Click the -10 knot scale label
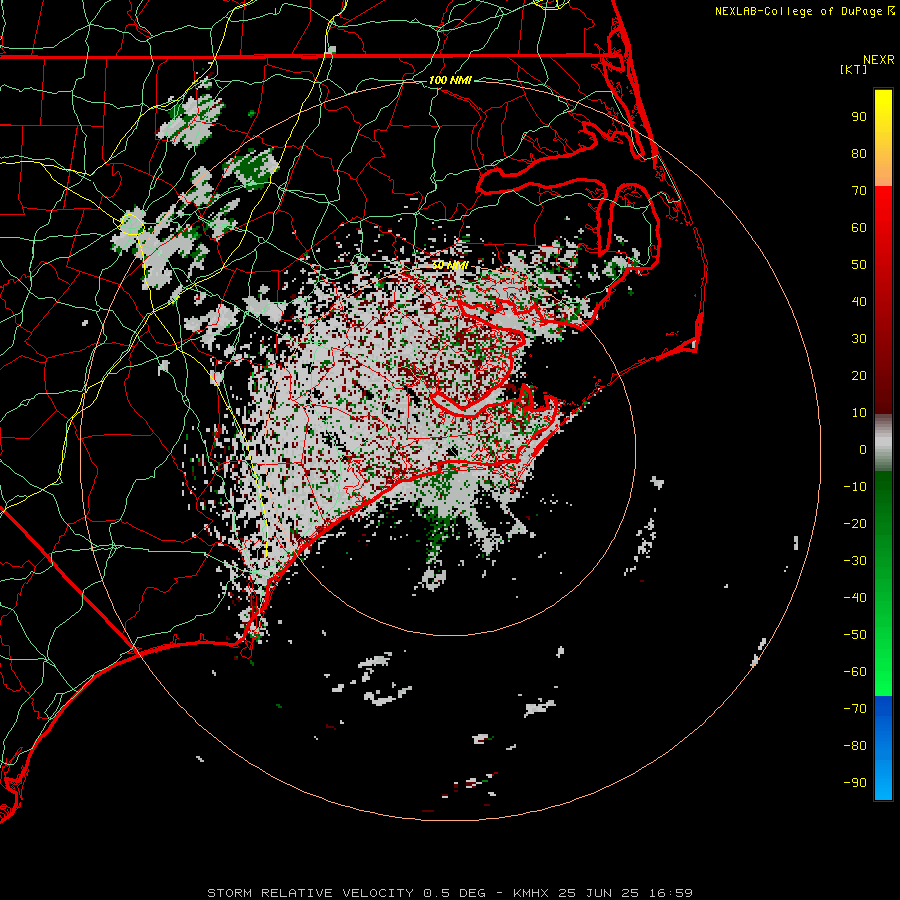The height and width of the screenshot is (900, 900). point(855,487)
